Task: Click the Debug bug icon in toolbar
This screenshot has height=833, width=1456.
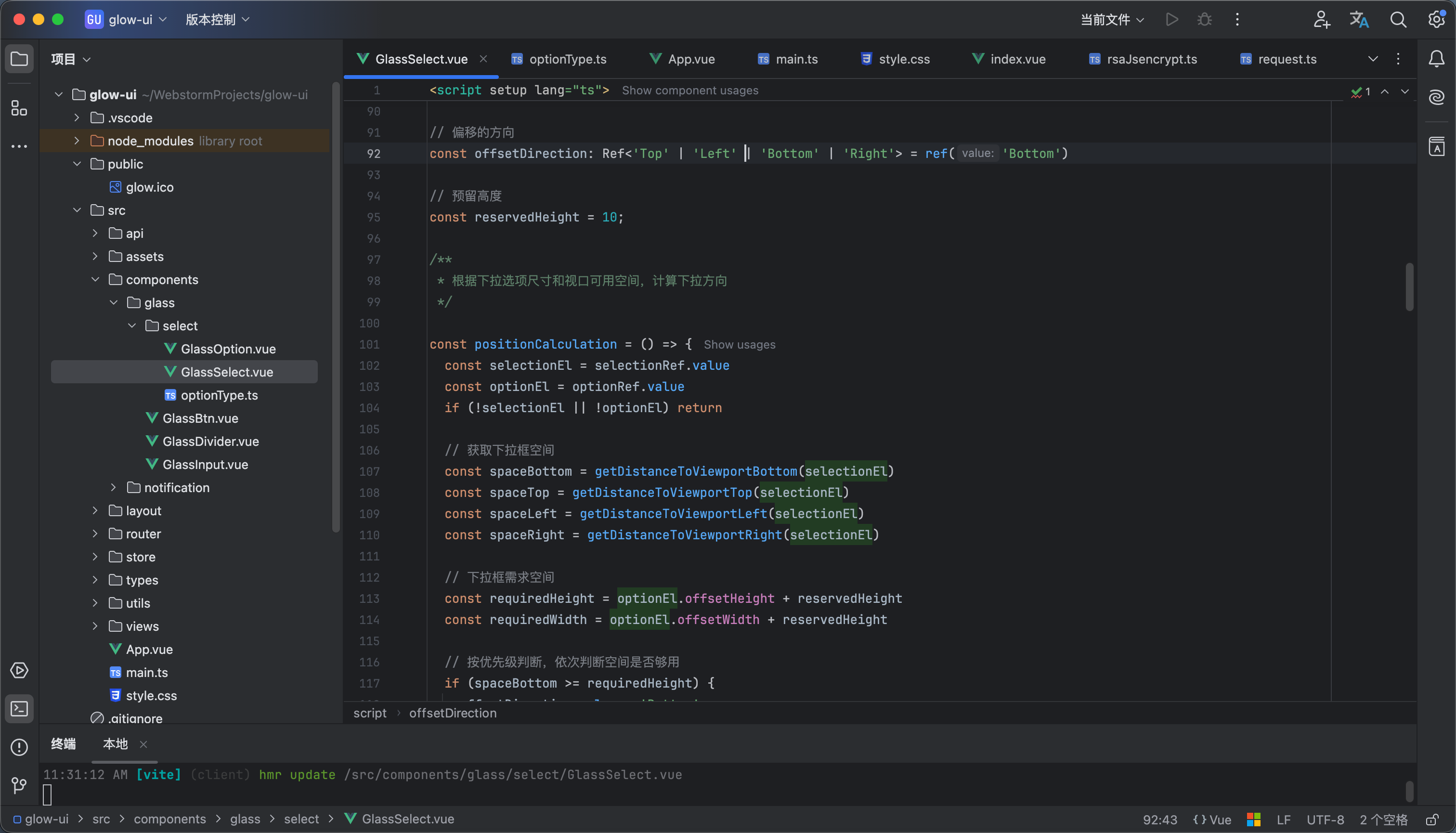Action: point(1204,19)
